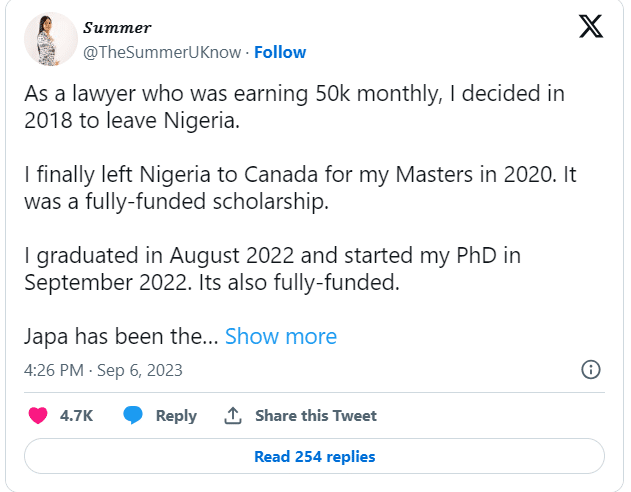This screenshot has width=631, height=492.
Task: Select Share this Tweet
Action: click(x=316, y=415)
